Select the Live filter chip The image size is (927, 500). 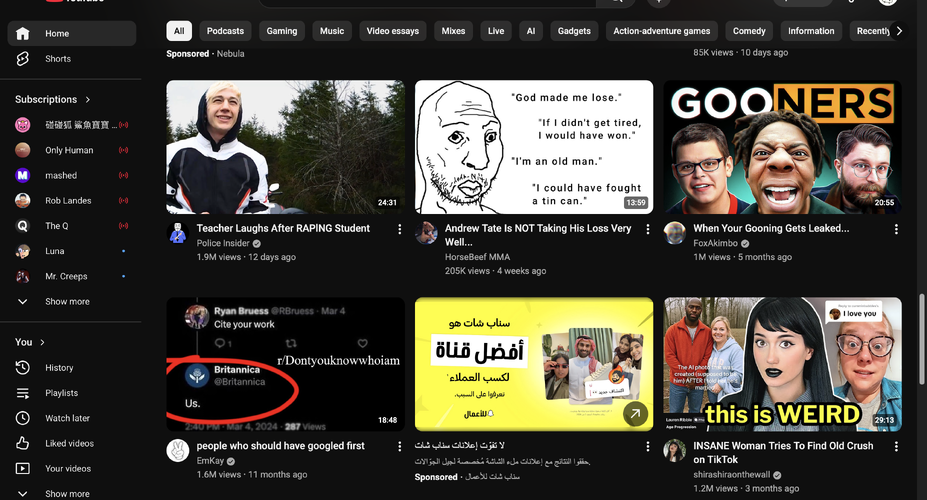tap(496, 31)
